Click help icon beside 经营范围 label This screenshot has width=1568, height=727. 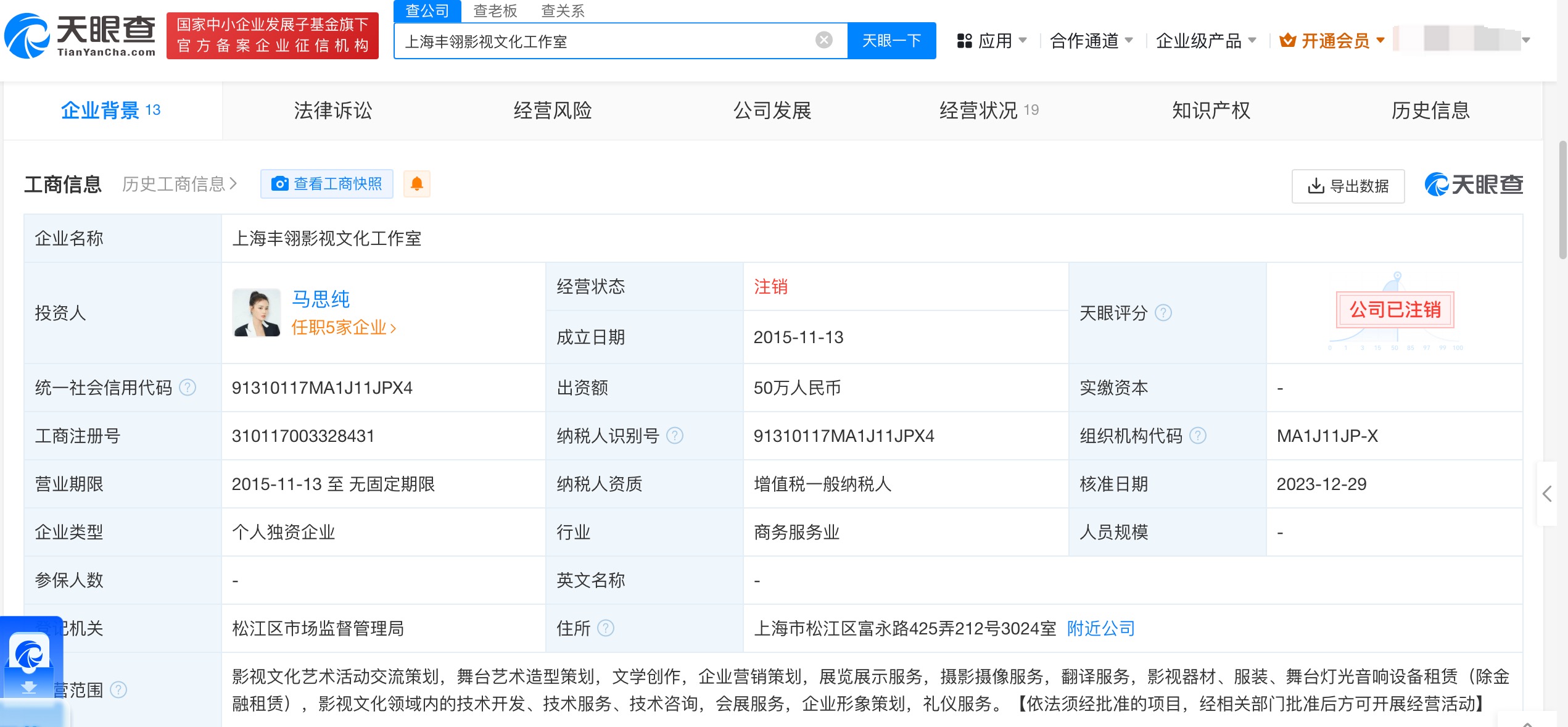(x=118, y=689)
